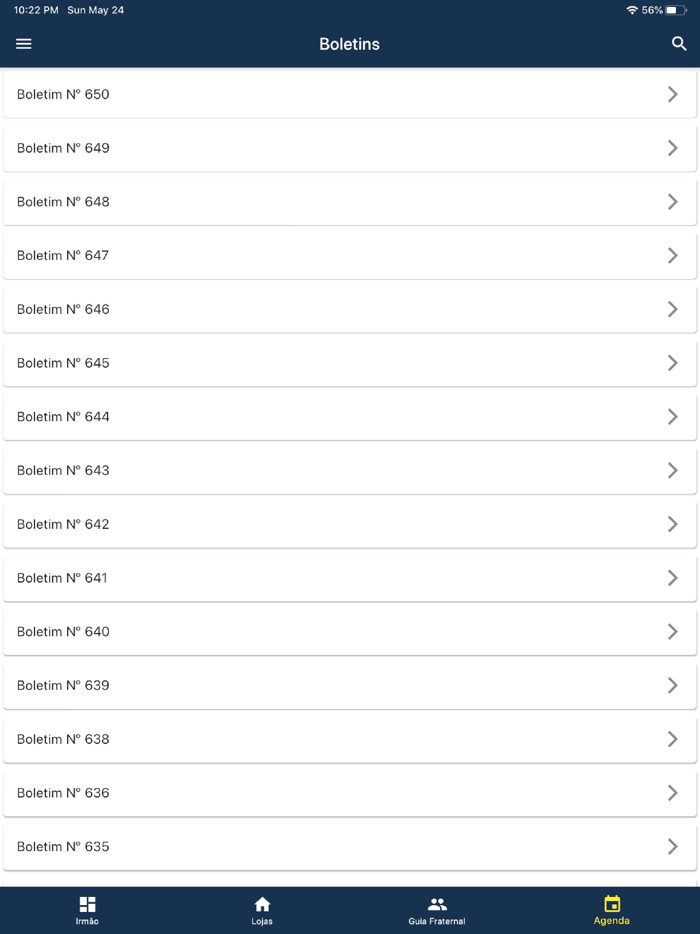Tap the Lojas home icon

tap(262, 904)
